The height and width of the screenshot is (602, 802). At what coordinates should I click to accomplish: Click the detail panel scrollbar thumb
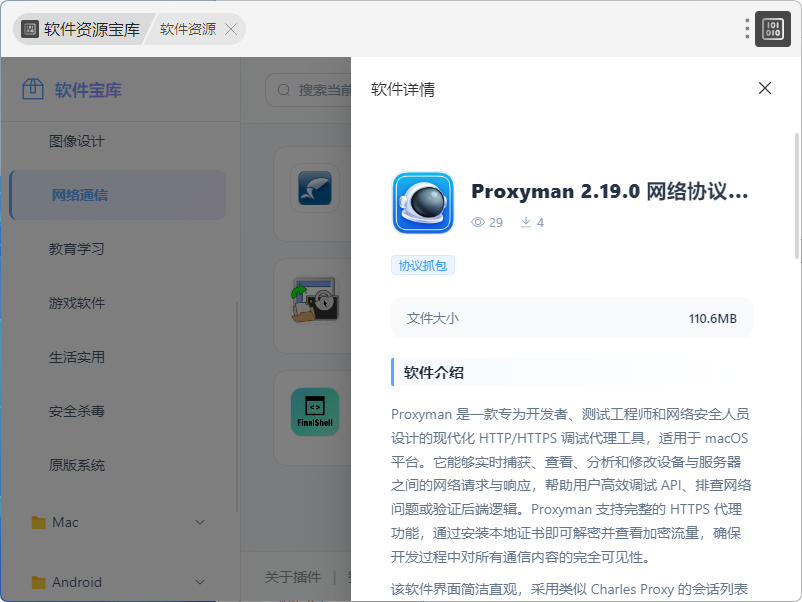tap(797, 197)
